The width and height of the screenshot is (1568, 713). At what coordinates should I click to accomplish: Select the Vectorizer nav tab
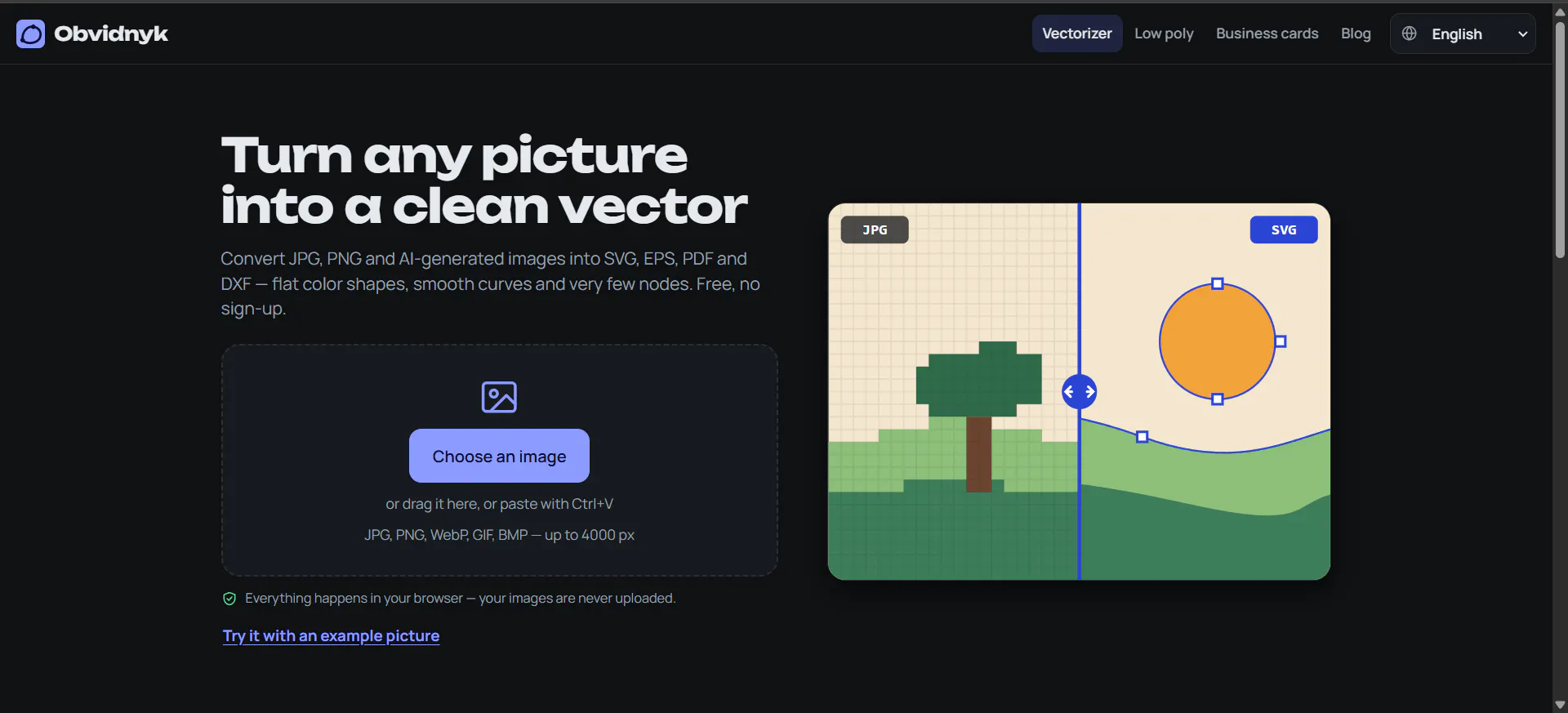(x=1076, y=33)
